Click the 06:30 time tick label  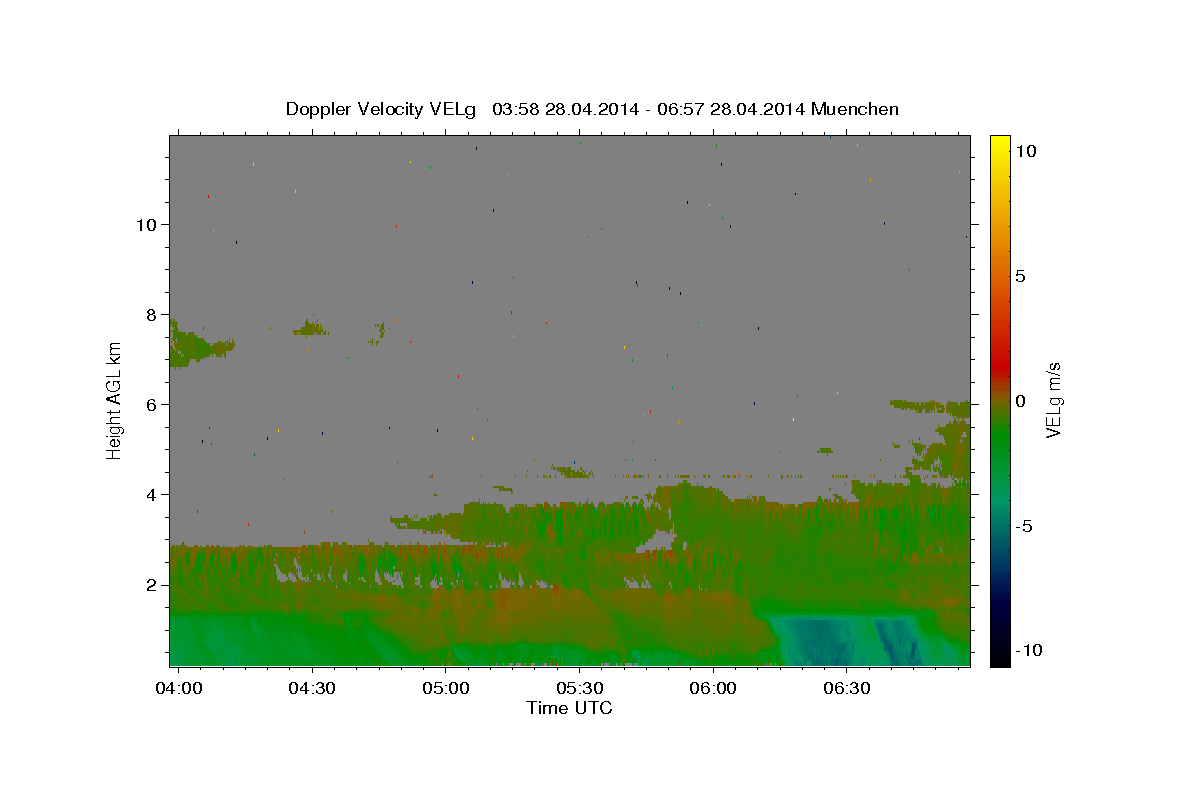(846, 689)
